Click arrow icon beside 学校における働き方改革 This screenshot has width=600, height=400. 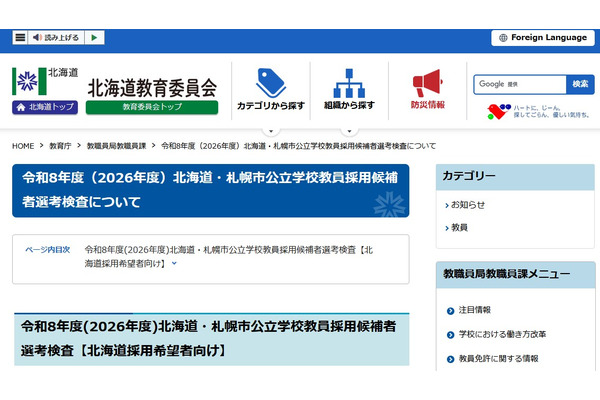[x=450, y=335]
